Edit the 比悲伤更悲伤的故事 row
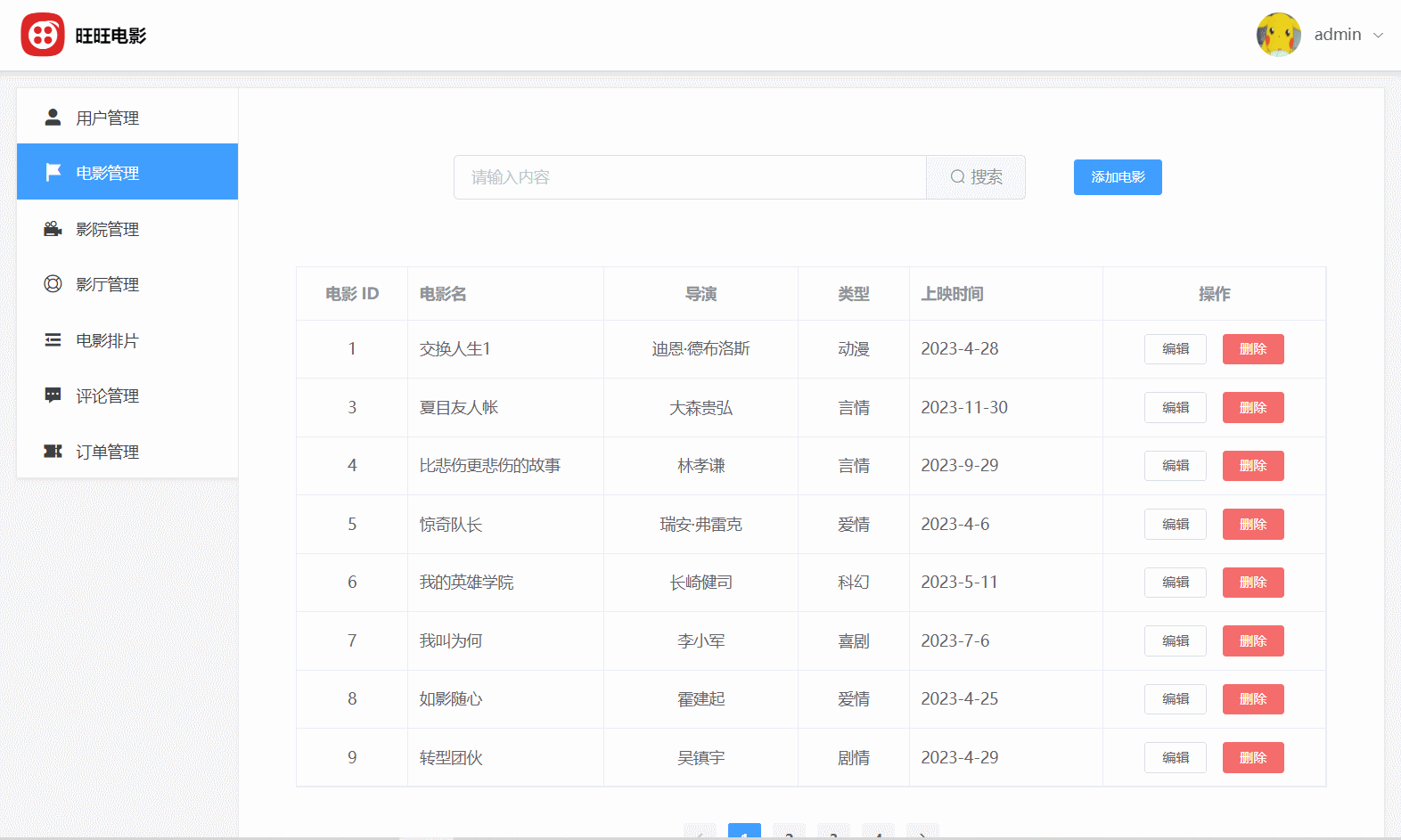 click(x=1176, y=466)
